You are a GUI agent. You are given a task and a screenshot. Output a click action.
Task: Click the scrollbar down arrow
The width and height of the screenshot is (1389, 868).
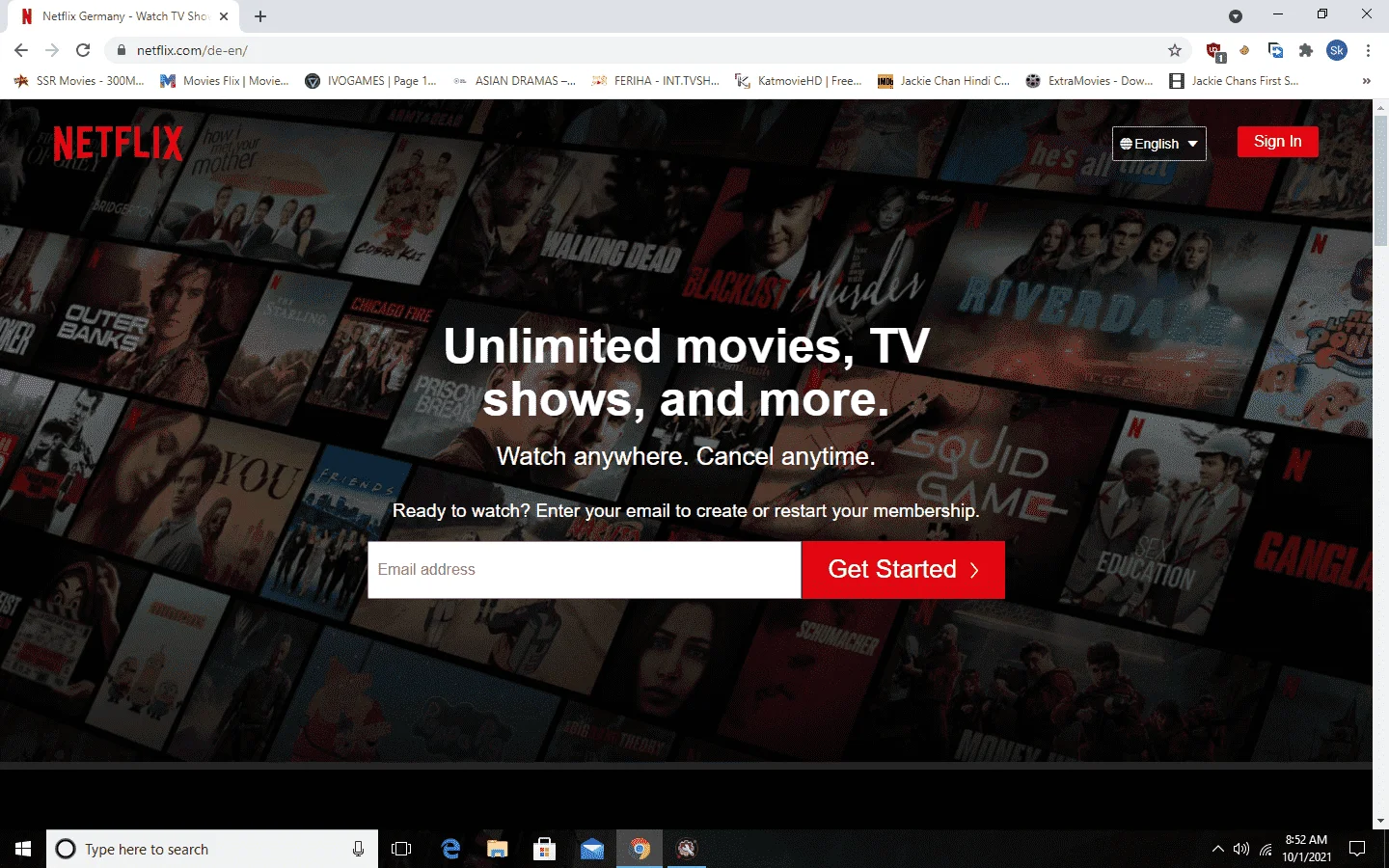(1380, 821)
